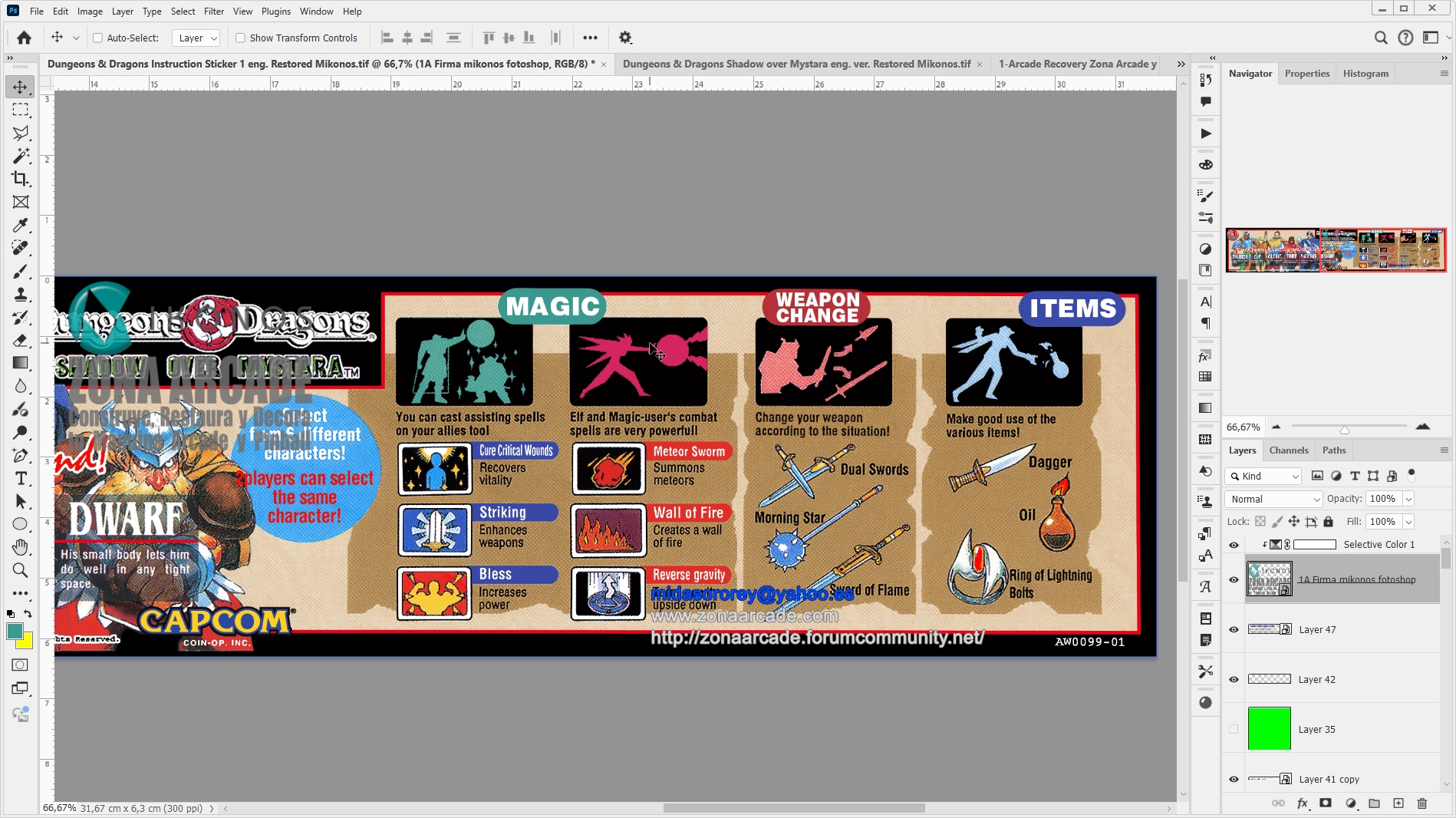Expand the Opacity value dropdown arrow

[1408, 499]
